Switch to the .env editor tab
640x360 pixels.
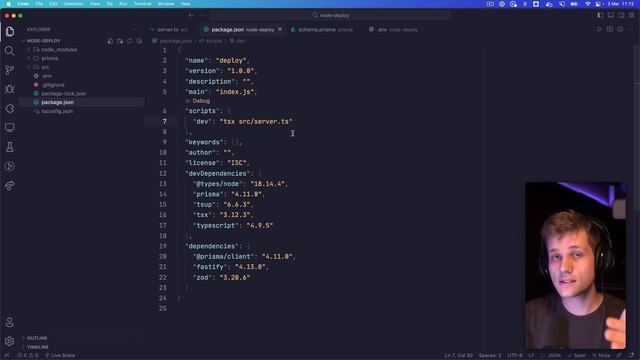393,29
